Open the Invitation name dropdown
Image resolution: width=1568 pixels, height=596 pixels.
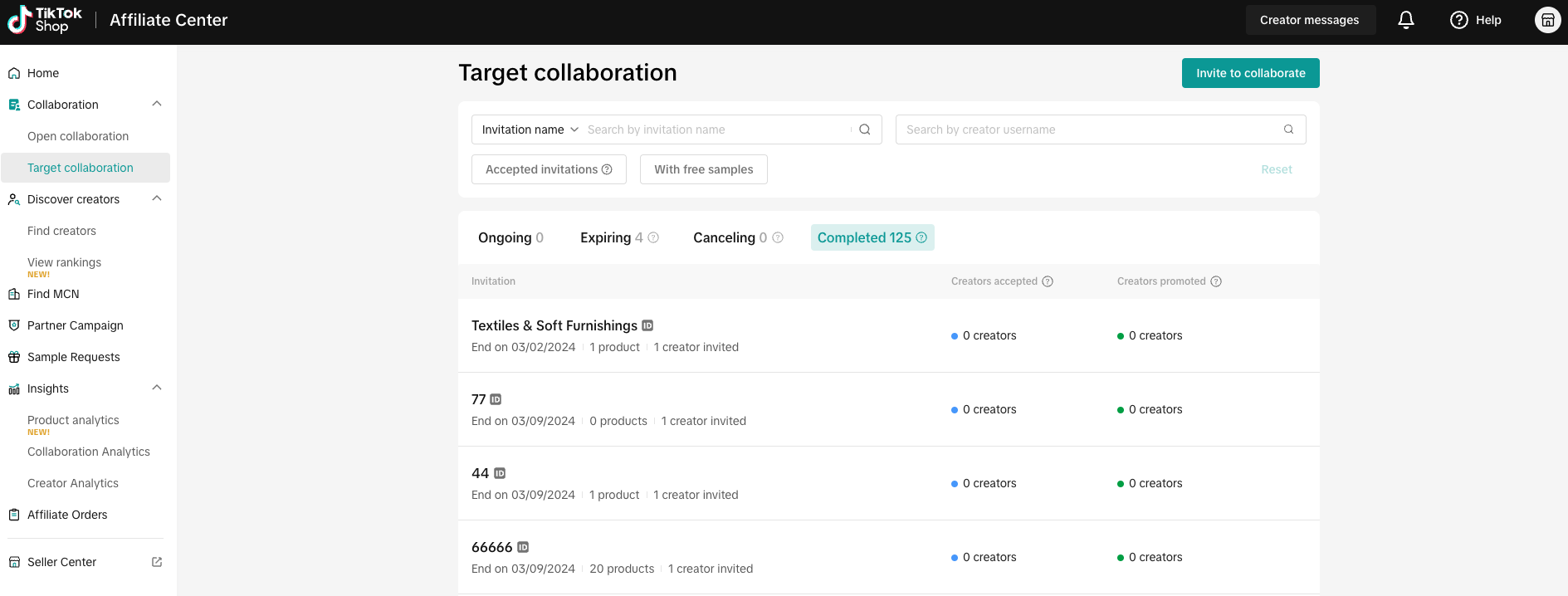click(530, 129)
